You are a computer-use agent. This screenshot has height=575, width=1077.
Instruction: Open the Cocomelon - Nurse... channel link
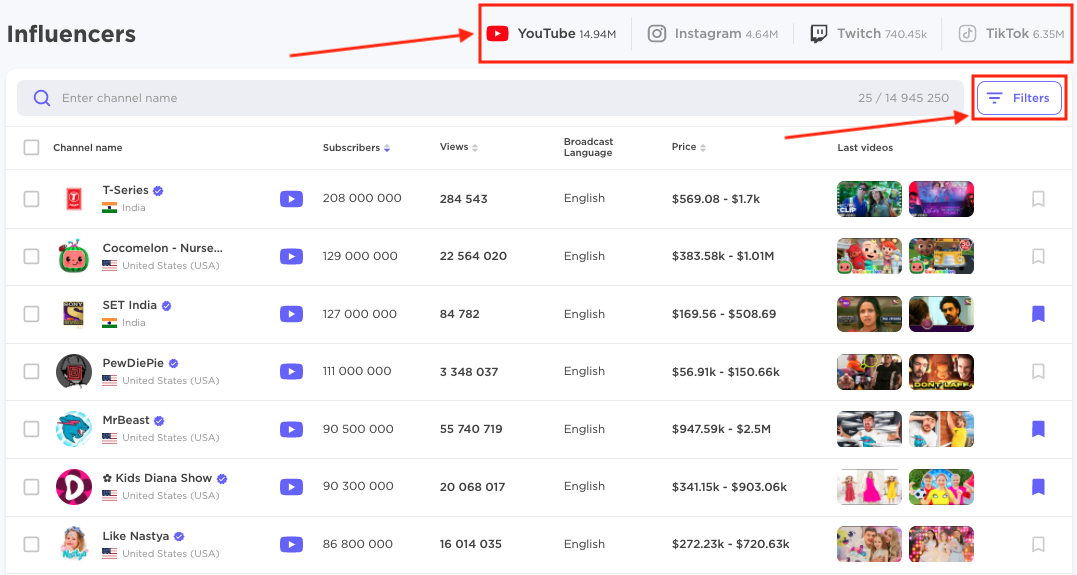[x=163, y=248]
